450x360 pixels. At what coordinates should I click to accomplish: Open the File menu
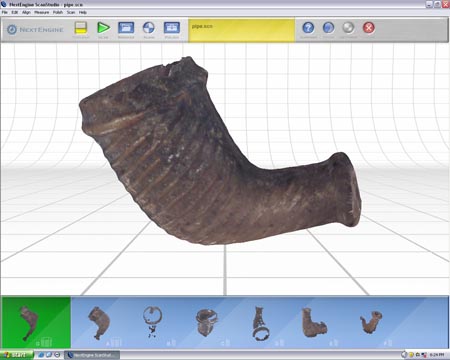[5, 12]
